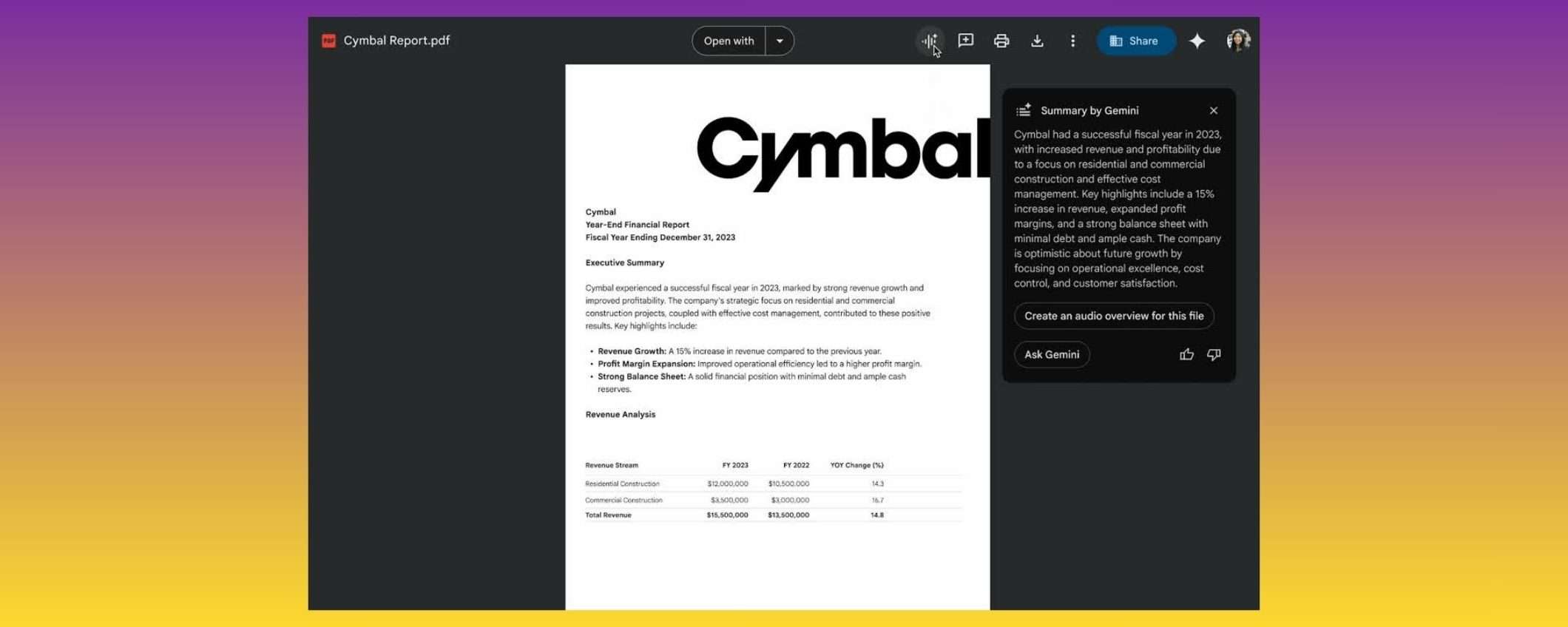Screen dimensions: 1568x627
Task: Close the Summary by Gemini panel
Action: pos(1214,110)
